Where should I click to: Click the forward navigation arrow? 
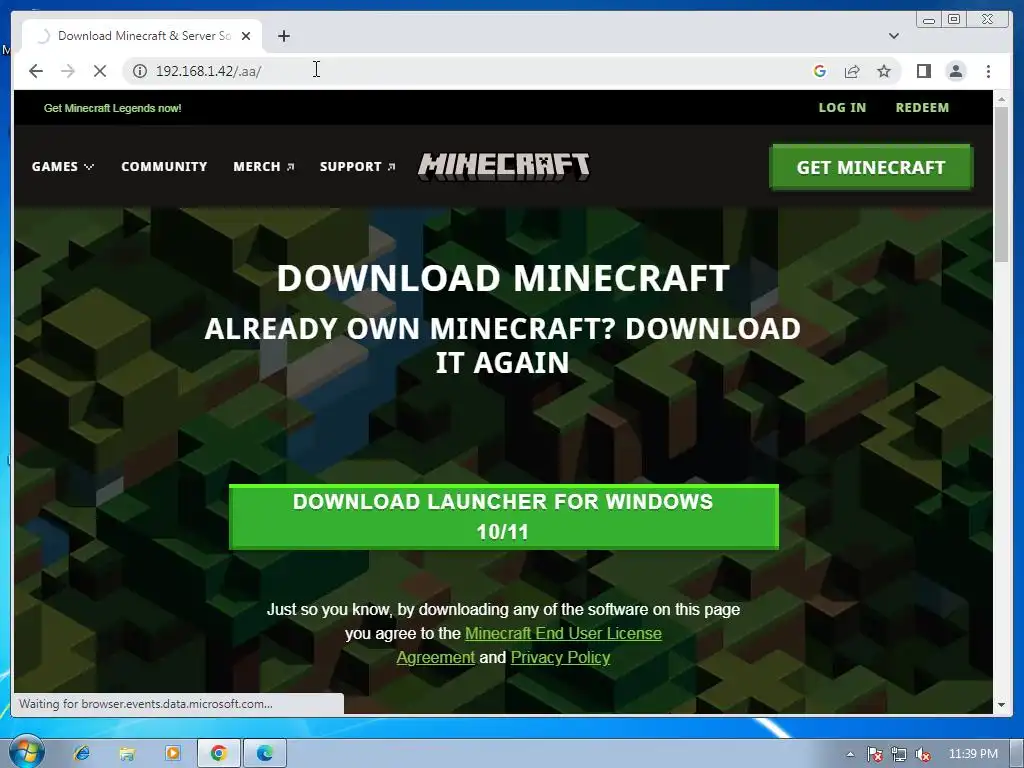(68, 71)
